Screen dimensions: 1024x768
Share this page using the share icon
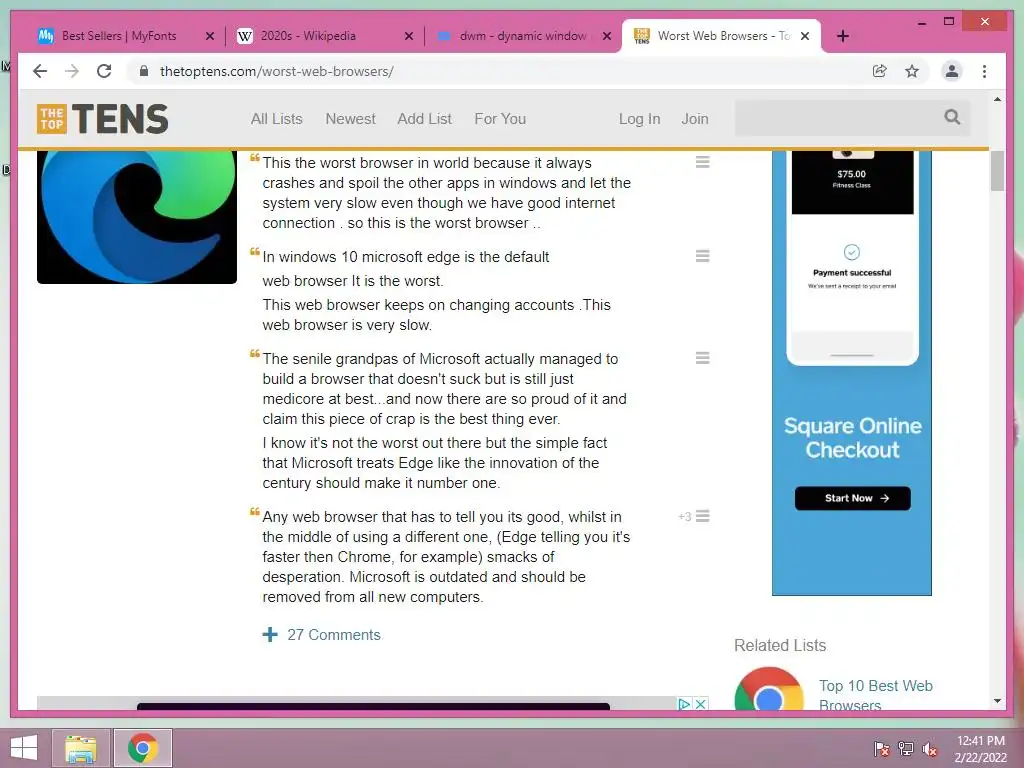point(880,71)
